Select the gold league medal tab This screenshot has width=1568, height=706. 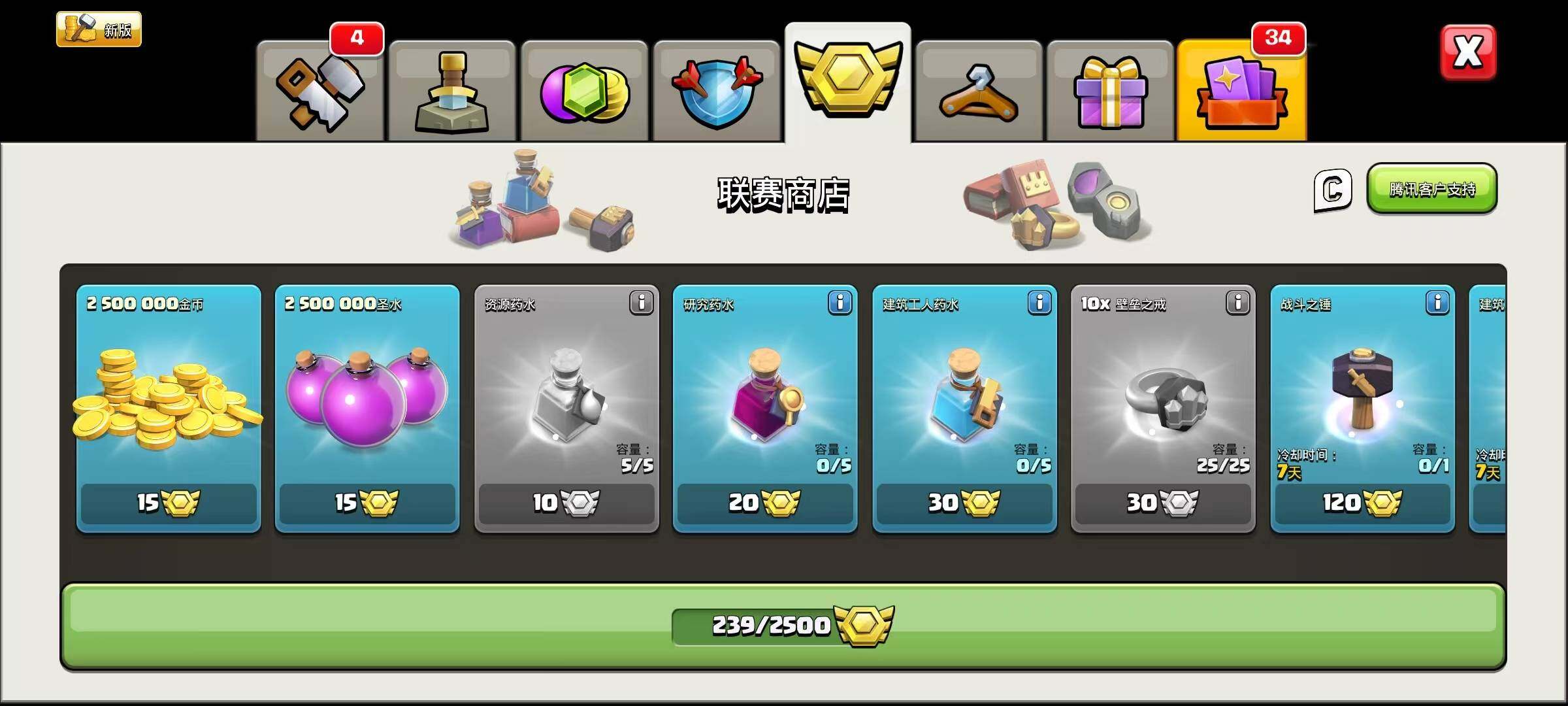848,83
